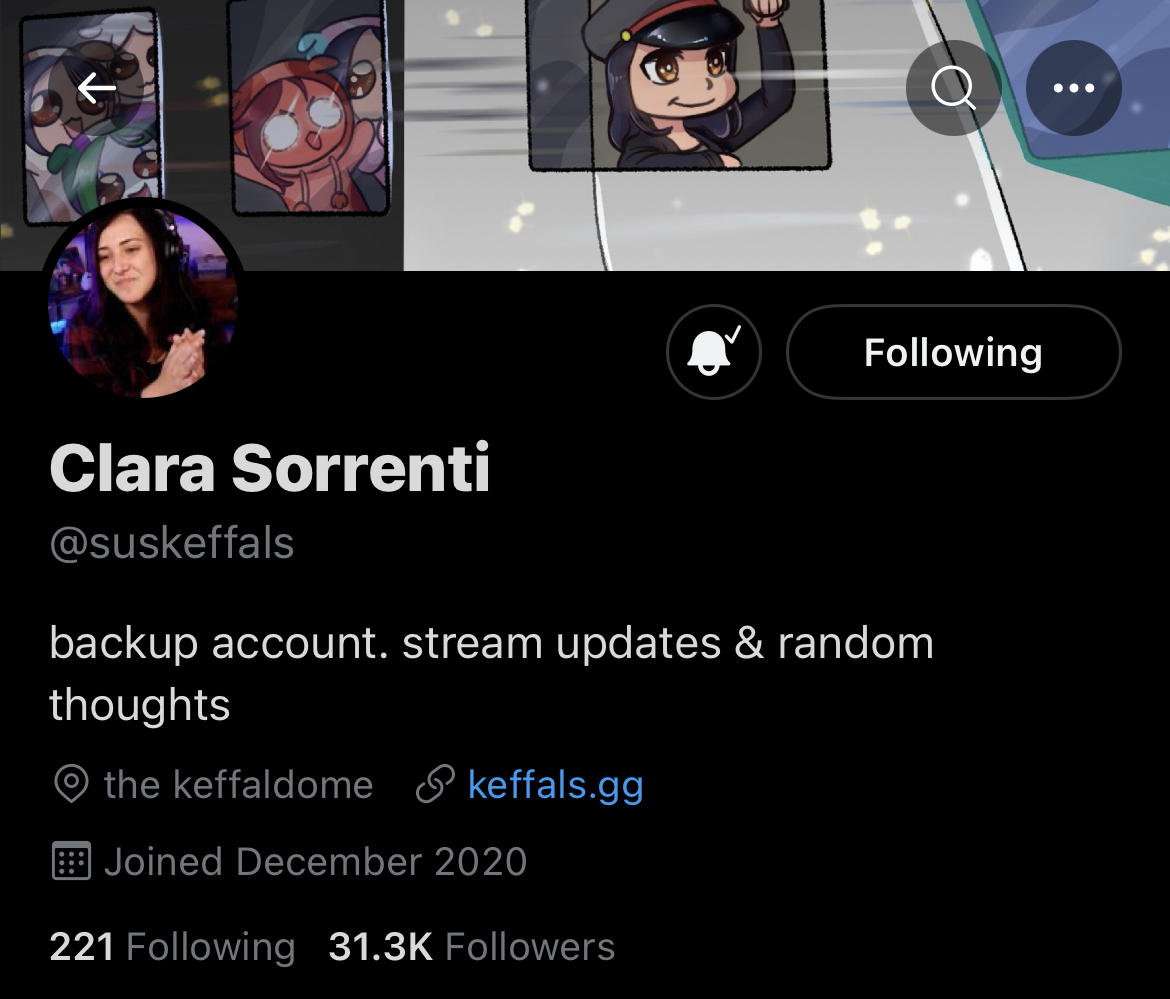
Task: Open search with the magnifier icon
Action: tap(954, 88)
